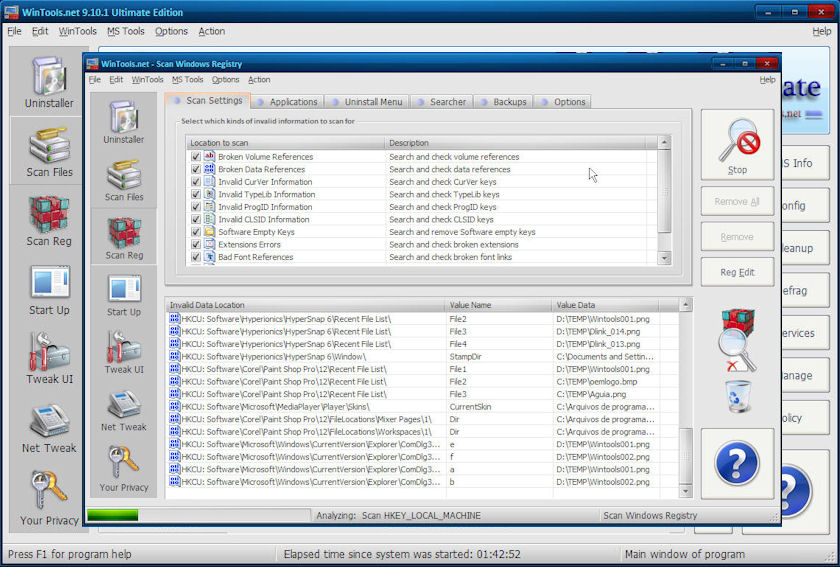Open Action menu in Scan Registry window
This screenshot has height=567, width=840.
pos(259,79)
